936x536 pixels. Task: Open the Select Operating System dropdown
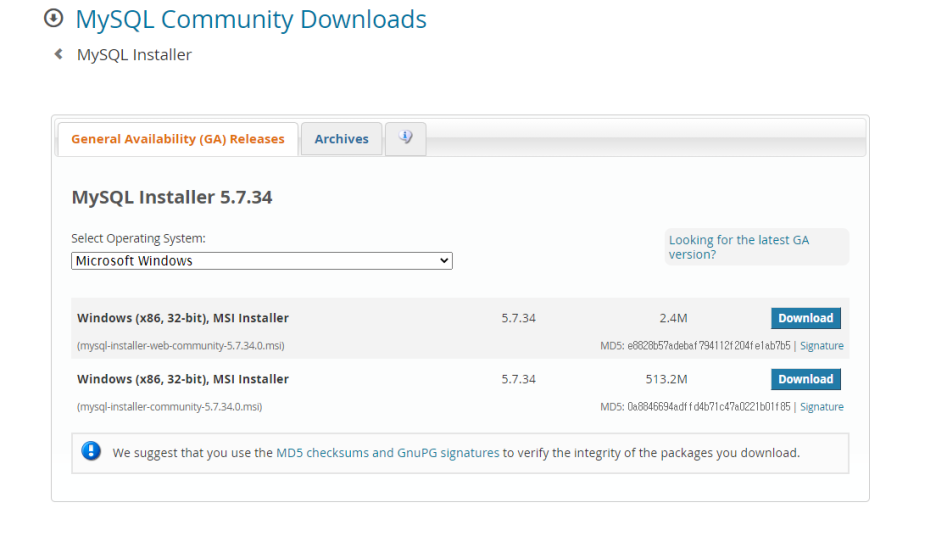click(261, 261)
